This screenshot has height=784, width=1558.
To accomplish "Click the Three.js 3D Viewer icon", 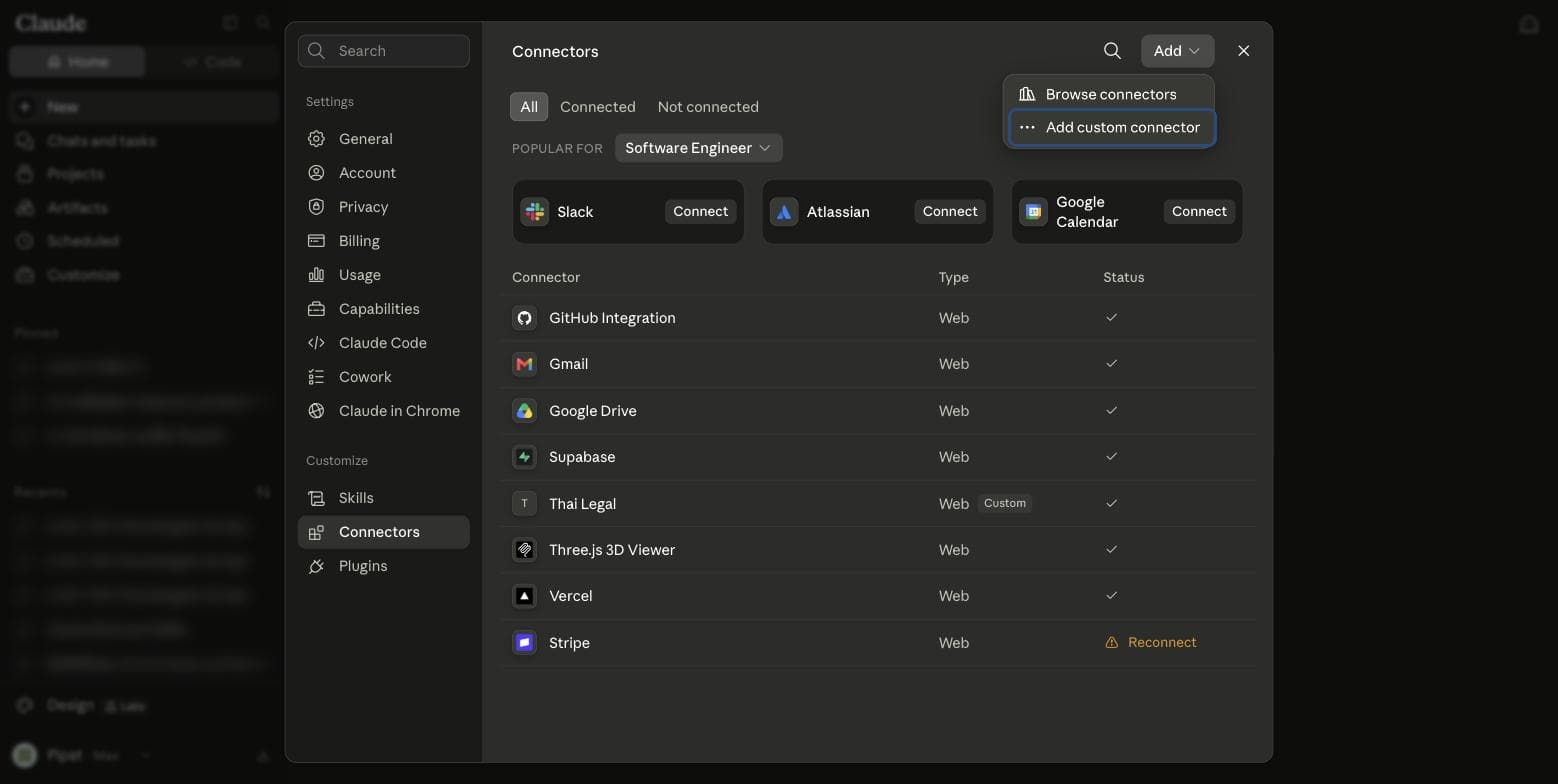I will click(x=524, y=550).
